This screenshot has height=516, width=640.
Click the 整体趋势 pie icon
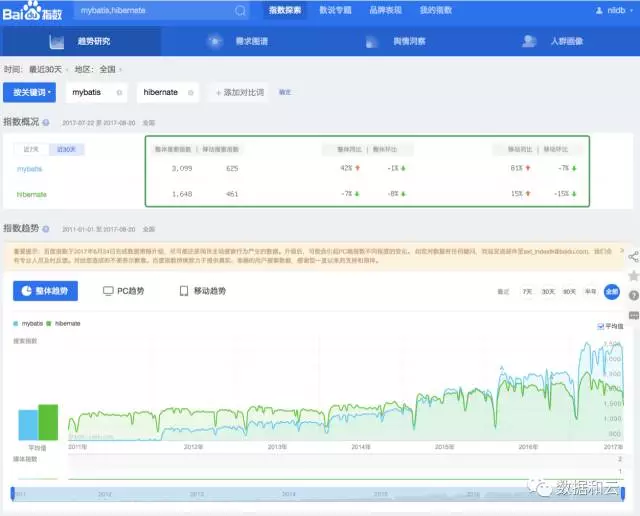pyautogui.click(x=27, y=291)
